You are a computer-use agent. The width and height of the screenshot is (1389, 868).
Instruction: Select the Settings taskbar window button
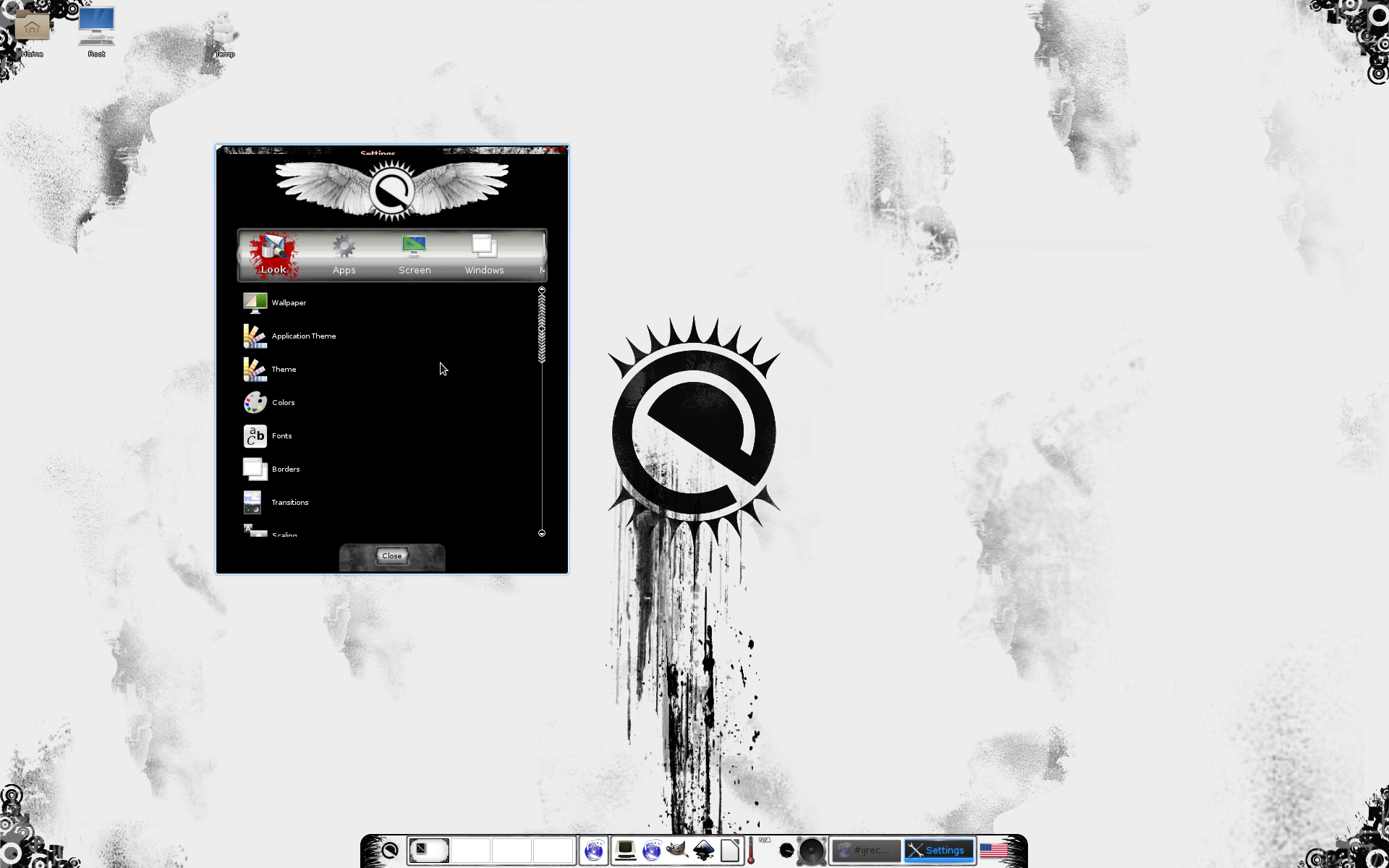[939, 850]
